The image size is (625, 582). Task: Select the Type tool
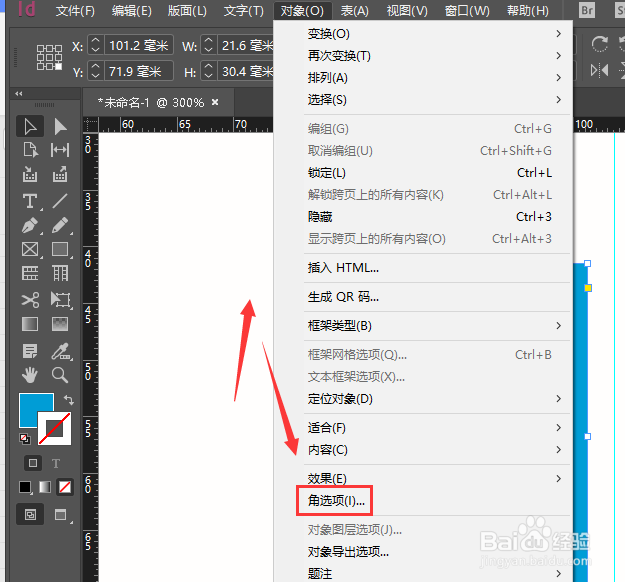[x=30, y=201]
